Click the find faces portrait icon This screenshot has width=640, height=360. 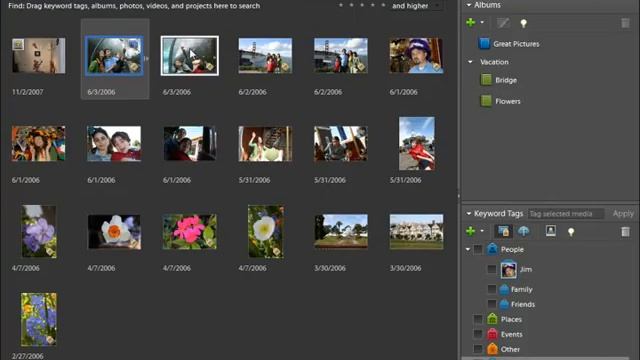[551, 231]
